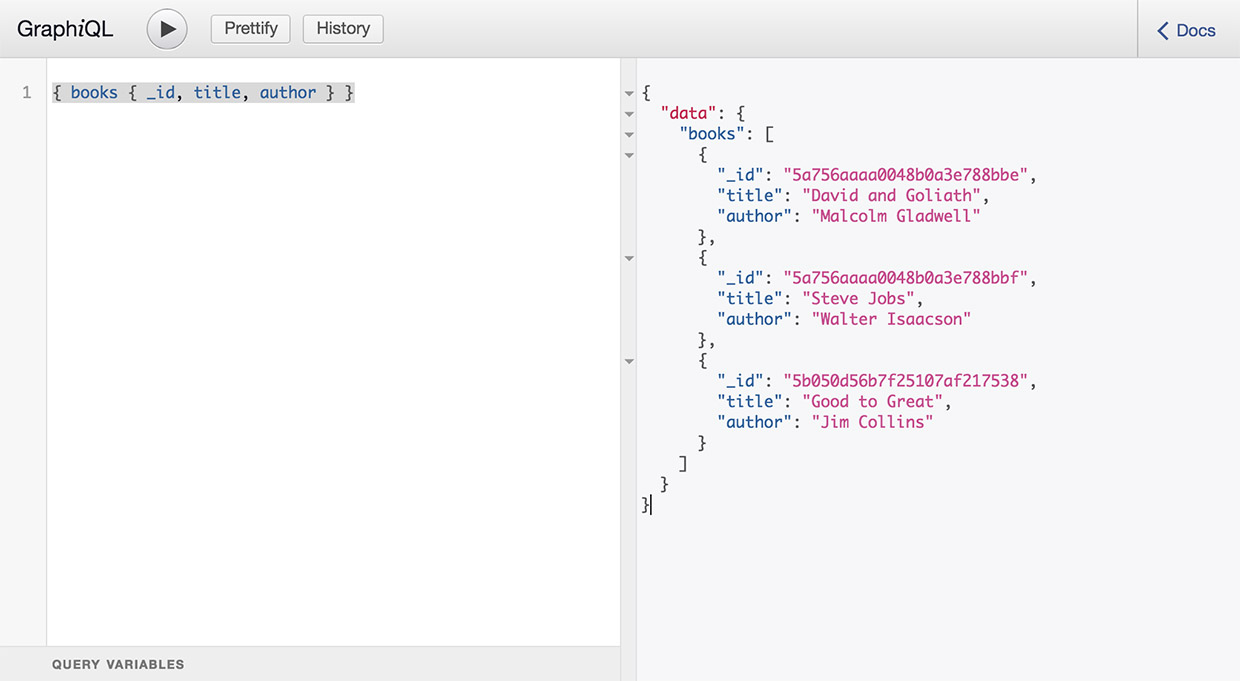The image size is (1240, 681).
Task: Collapse the top-level response object
Action: click(629, 92)
